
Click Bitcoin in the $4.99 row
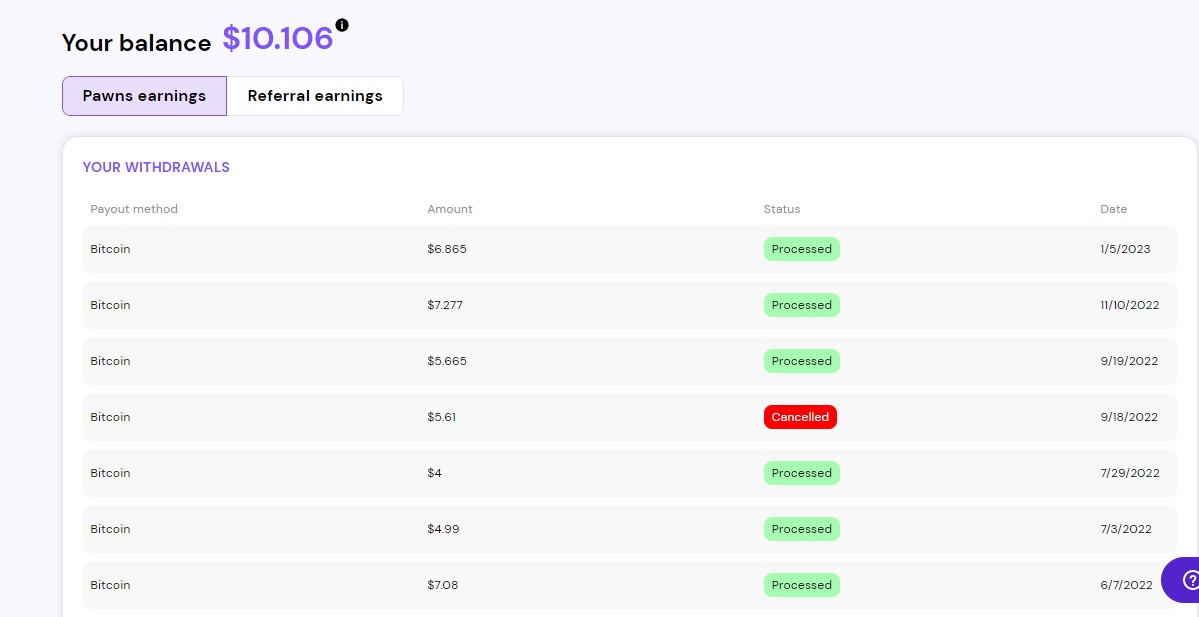click(110, 529)
